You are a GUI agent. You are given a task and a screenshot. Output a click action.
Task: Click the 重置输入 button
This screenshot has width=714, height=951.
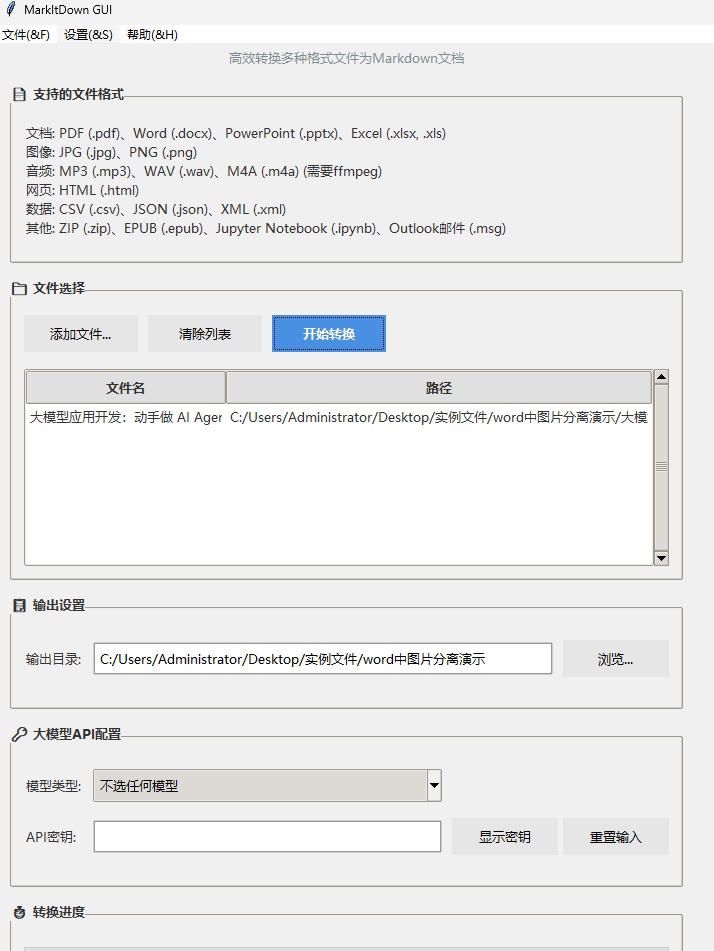tap(616, 837)
